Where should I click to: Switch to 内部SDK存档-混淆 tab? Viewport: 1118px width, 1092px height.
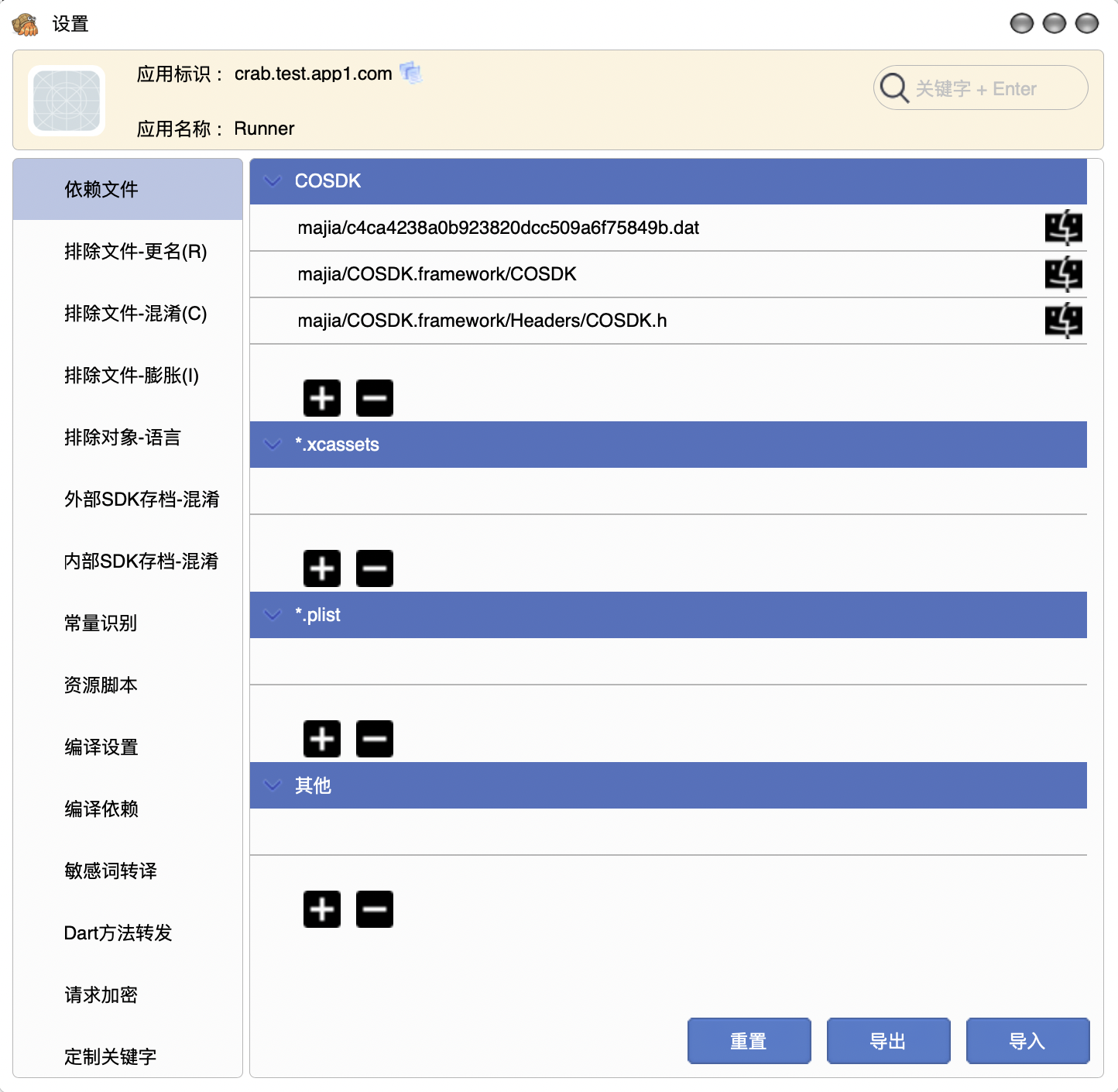[128, 561]
